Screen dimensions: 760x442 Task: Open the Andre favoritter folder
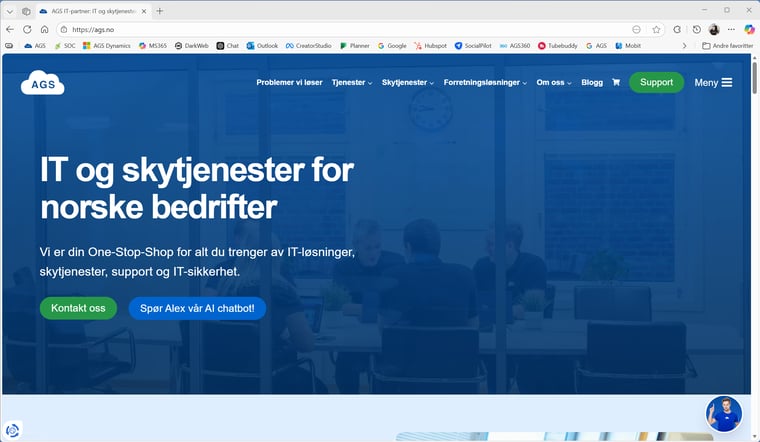pos(728,46)
